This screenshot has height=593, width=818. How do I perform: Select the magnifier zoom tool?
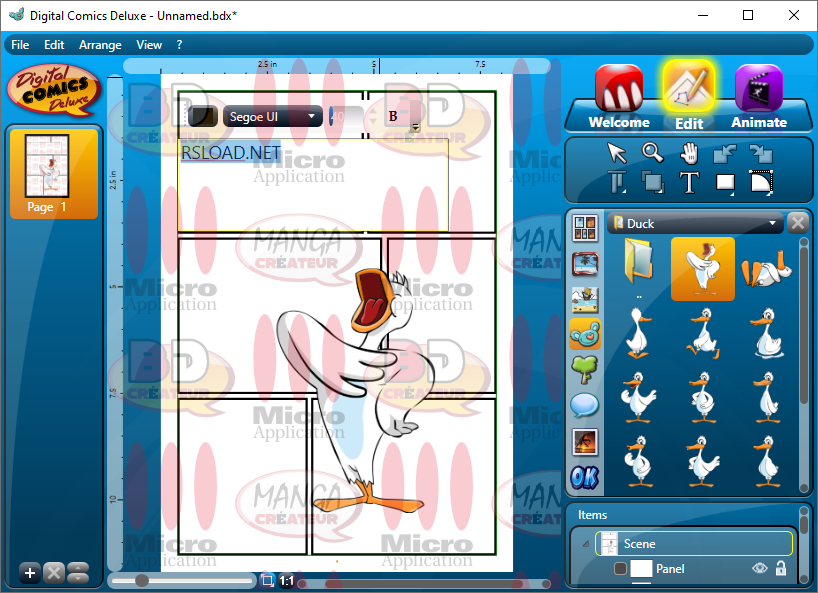point(652,153)
